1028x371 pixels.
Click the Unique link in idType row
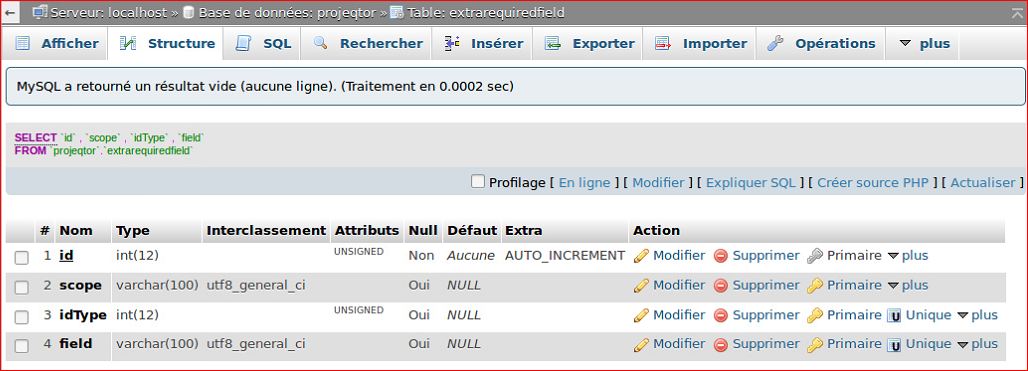point(928,315)
